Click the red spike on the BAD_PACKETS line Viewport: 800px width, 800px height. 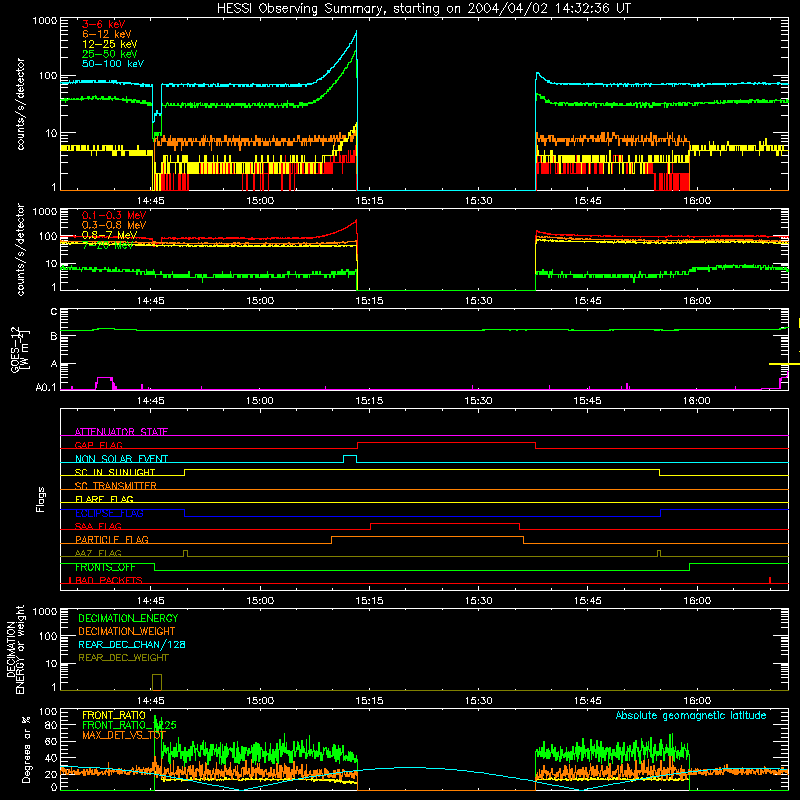(x=770, y=580)
